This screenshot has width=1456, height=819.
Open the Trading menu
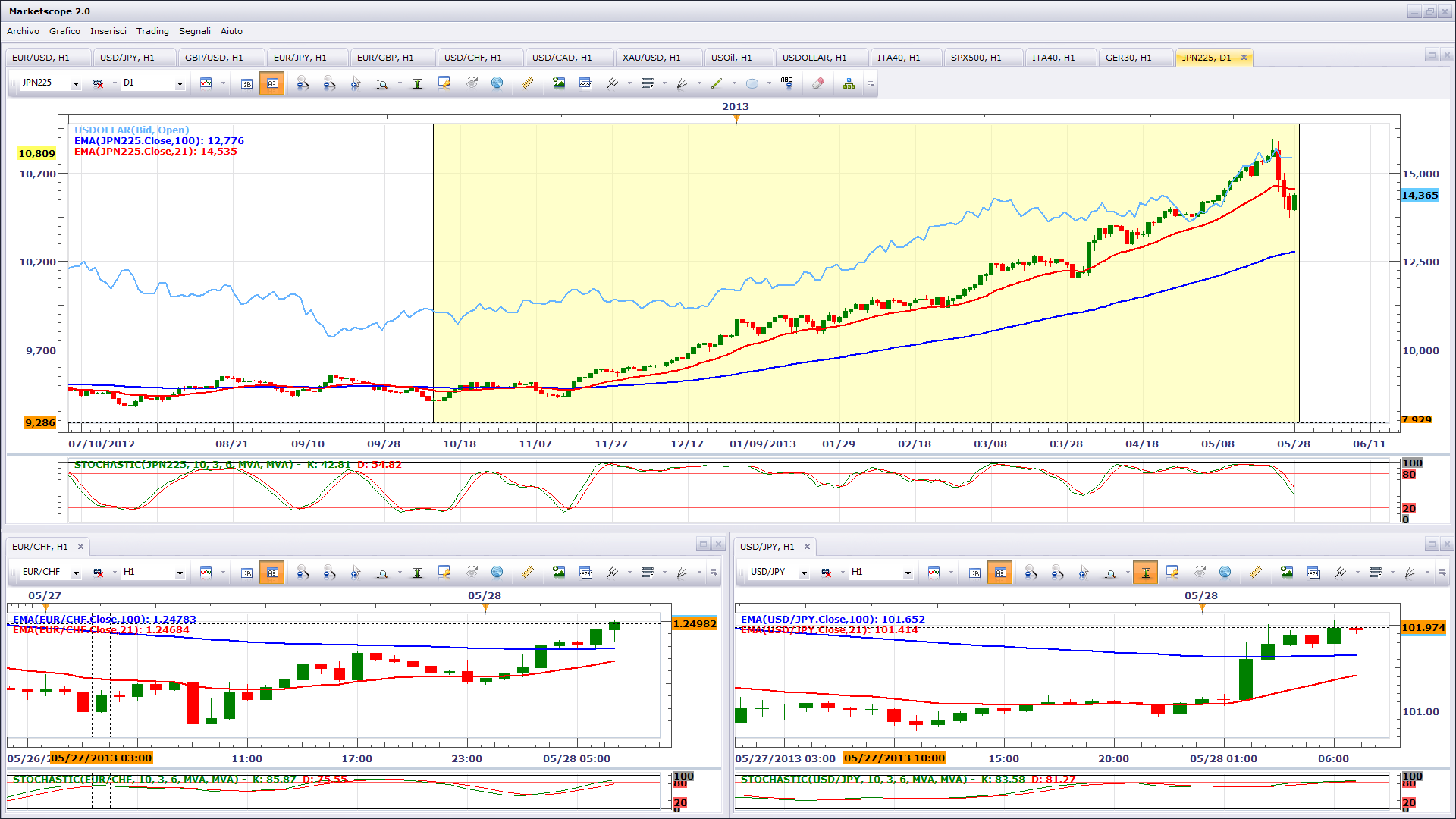point(152,31)
